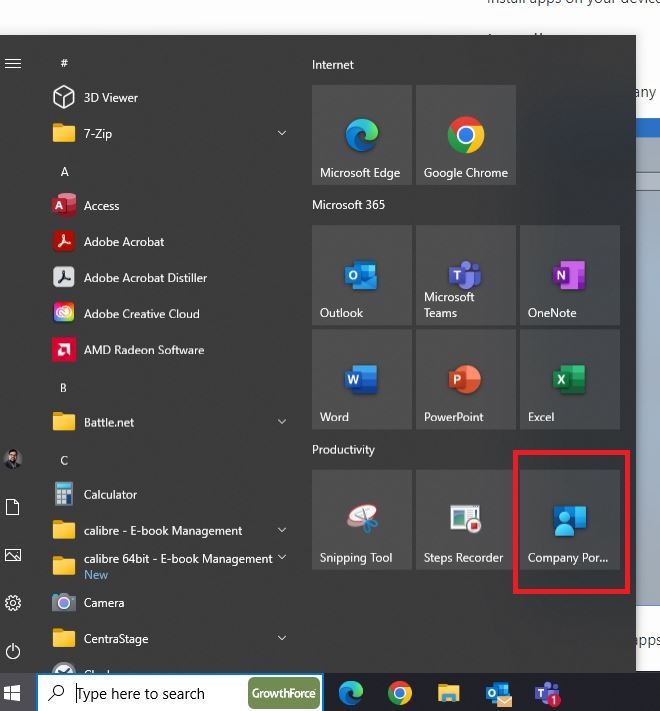Open the Microsoft Edge tile

(362, 135)
